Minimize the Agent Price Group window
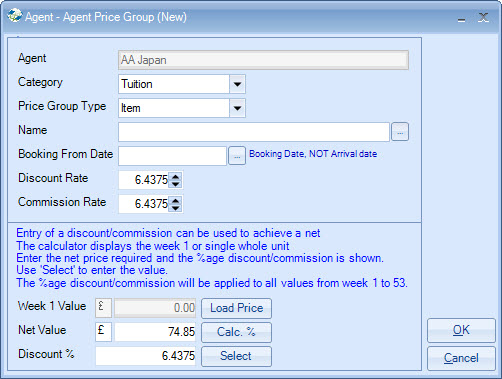The height and width of the screenshot is (379, 502). coord(462,18)
